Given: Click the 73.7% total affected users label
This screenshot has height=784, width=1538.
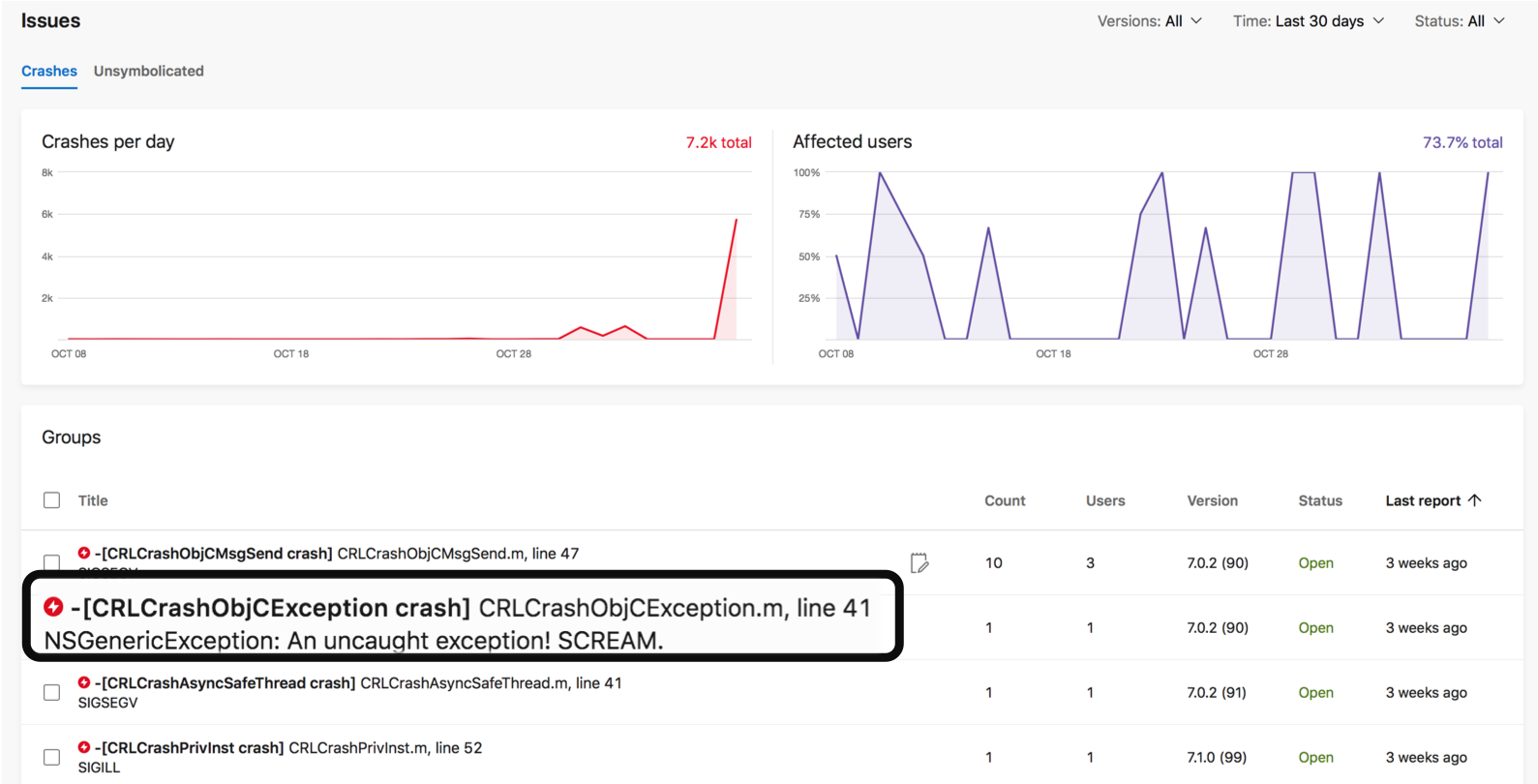Looking at the screenshot, I should 1463,142.
